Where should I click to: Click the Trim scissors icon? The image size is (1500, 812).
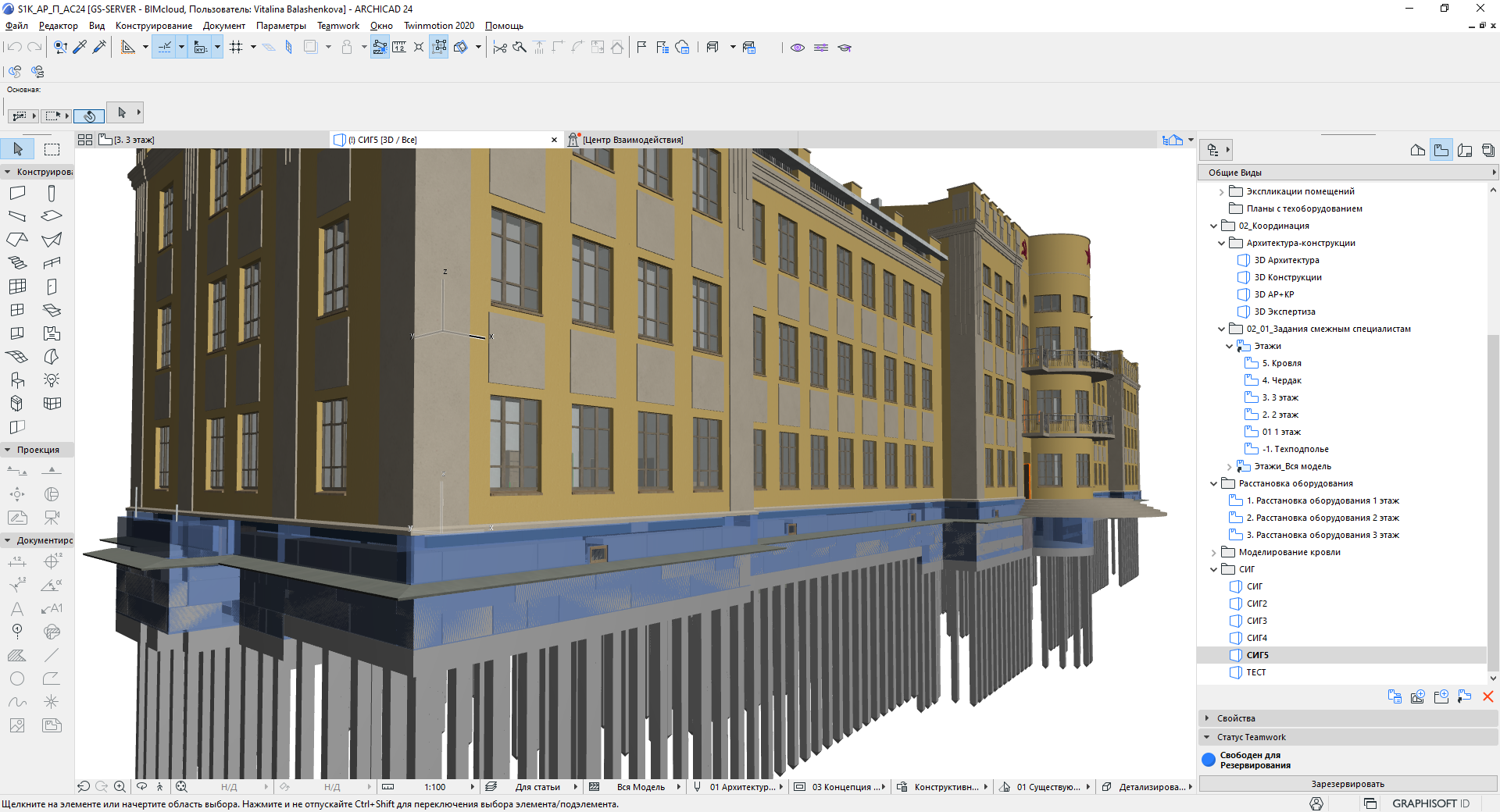pos(500,48)
